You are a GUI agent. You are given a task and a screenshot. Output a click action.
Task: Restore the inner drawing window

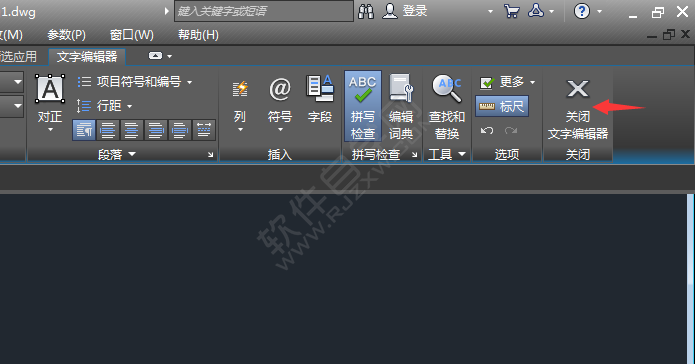point(668,35)
